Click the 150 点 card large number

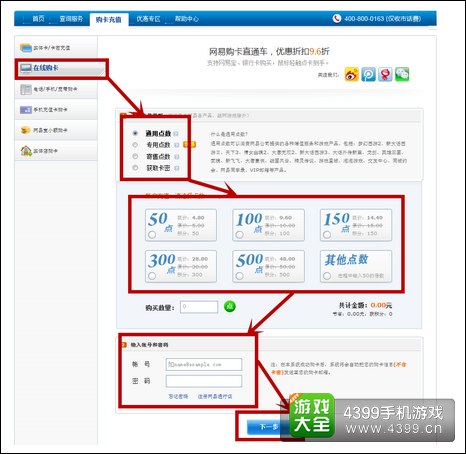tap(337, 219)
